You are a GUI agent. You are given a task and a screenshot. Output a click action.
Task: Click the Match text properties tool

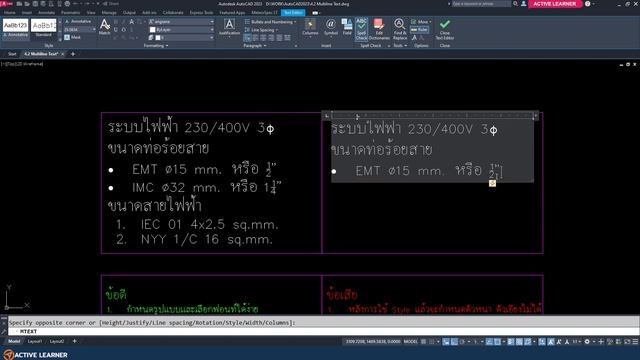click(104, 27)
